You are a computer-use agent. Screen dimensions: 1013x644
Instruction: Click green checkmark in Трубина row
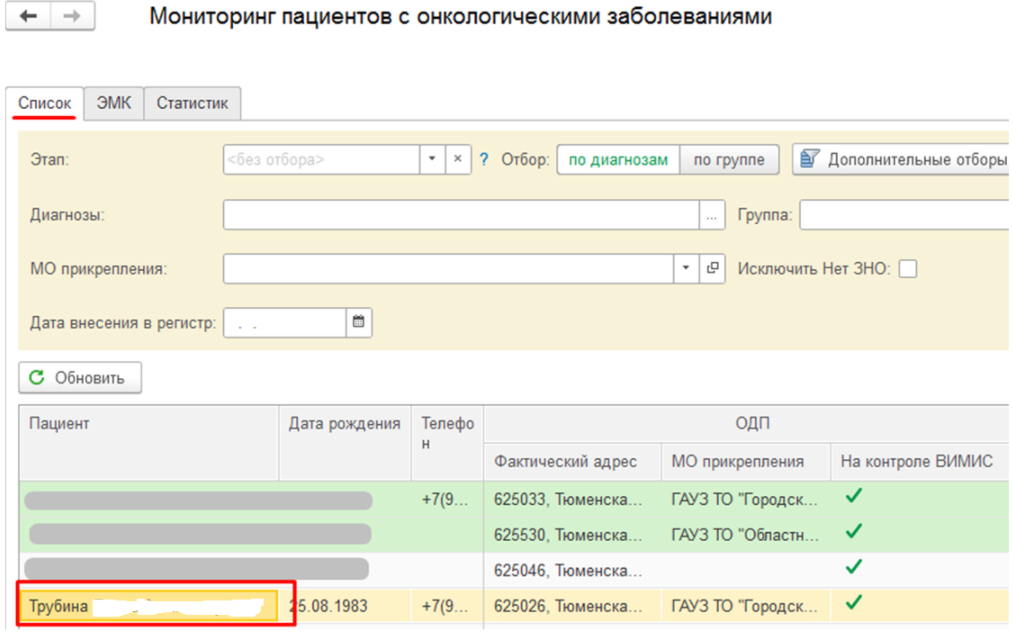[x=854, y=604]
